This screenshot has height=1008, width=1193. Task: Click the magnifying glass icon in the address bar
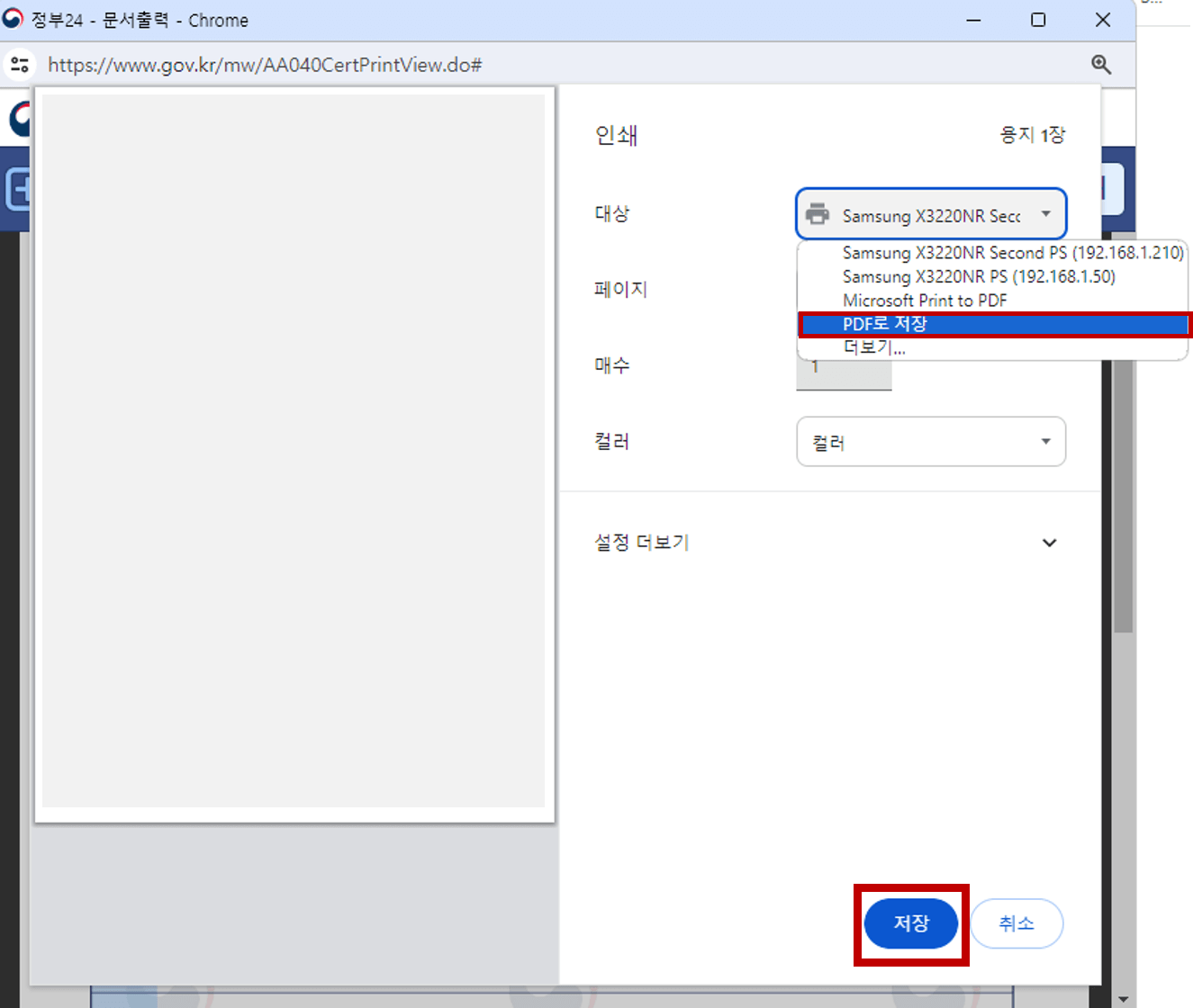click(x=1100, y=64)
